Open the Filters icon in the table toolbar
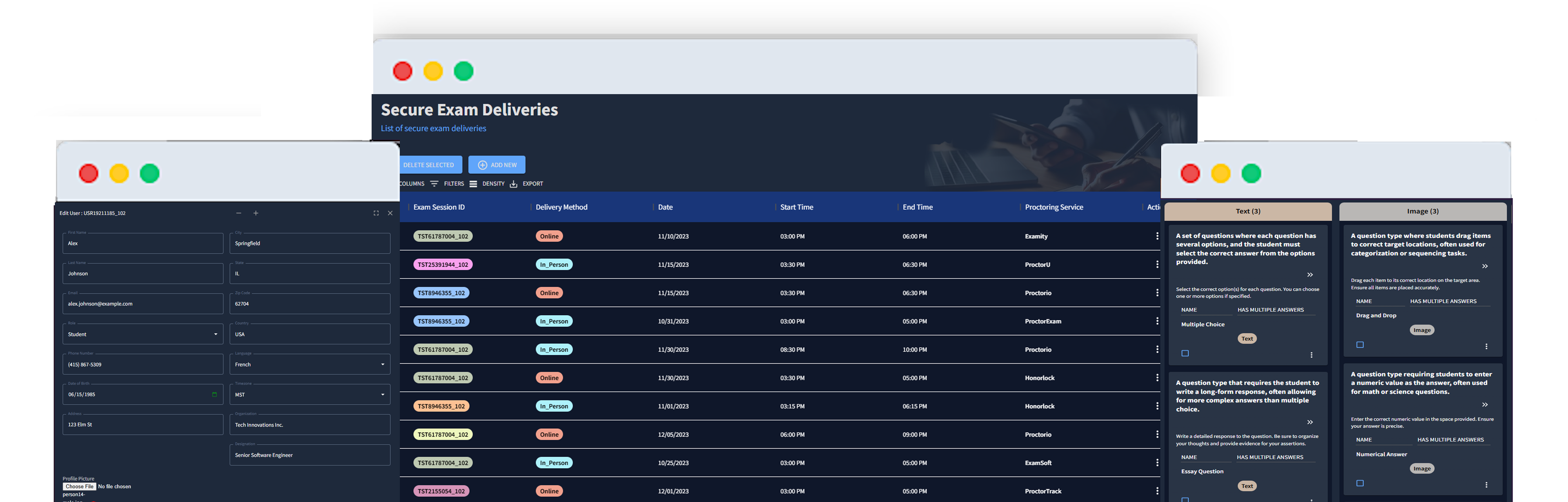This screenshot has height=502, width=1568. click(435, 184)
